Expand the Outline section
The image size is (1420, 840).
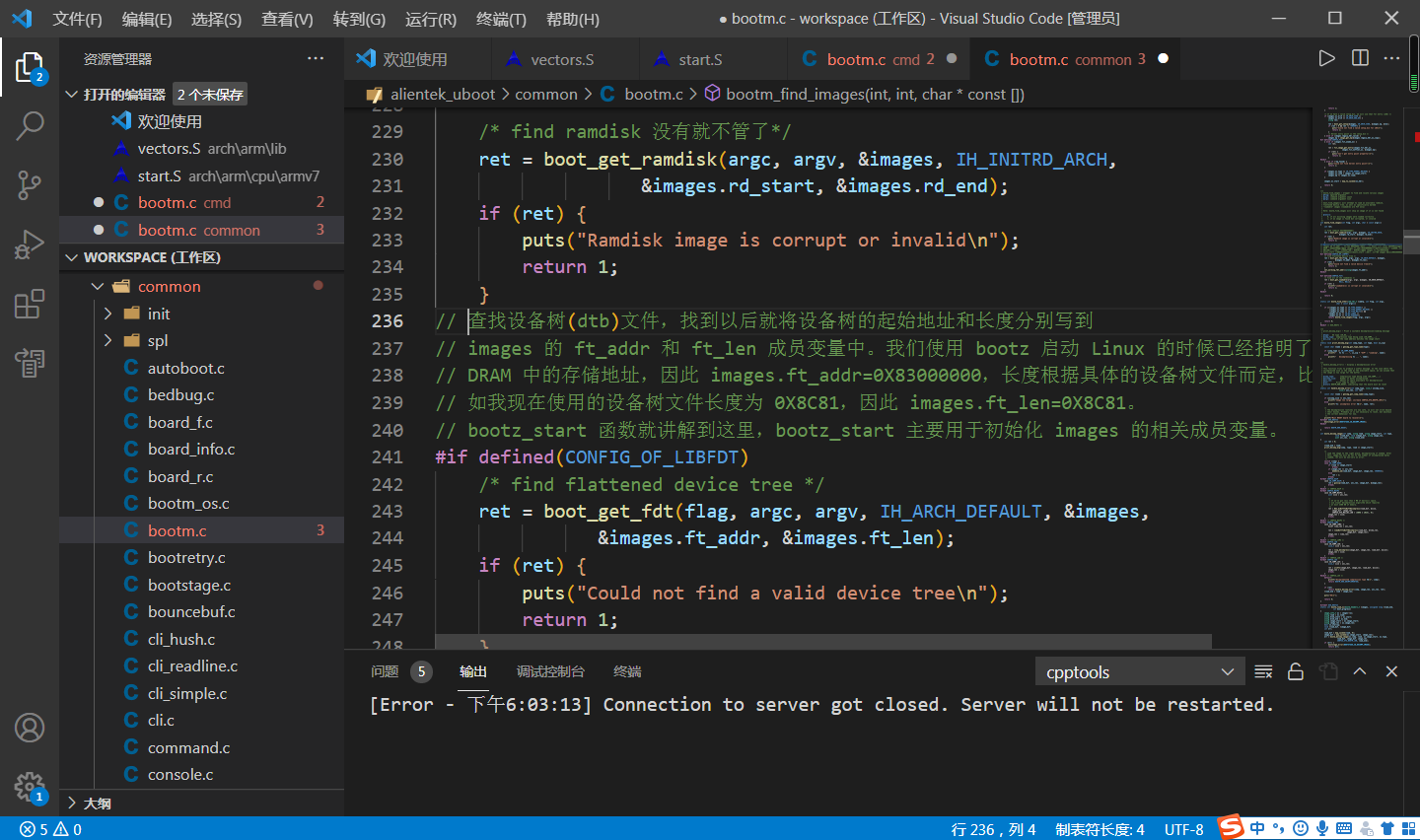click(x=71, y=803)
